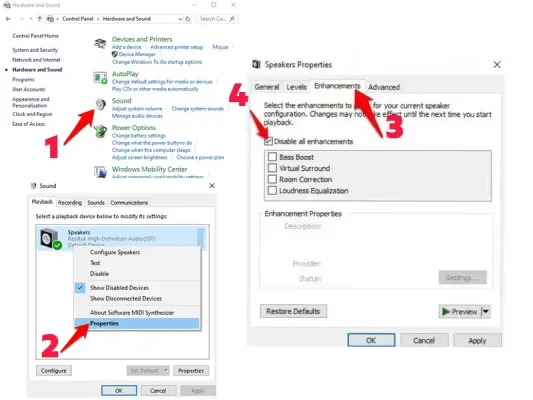This screenshot has width=533, height=400.
Task: Open the Communications tab
Action: point(129,203)
